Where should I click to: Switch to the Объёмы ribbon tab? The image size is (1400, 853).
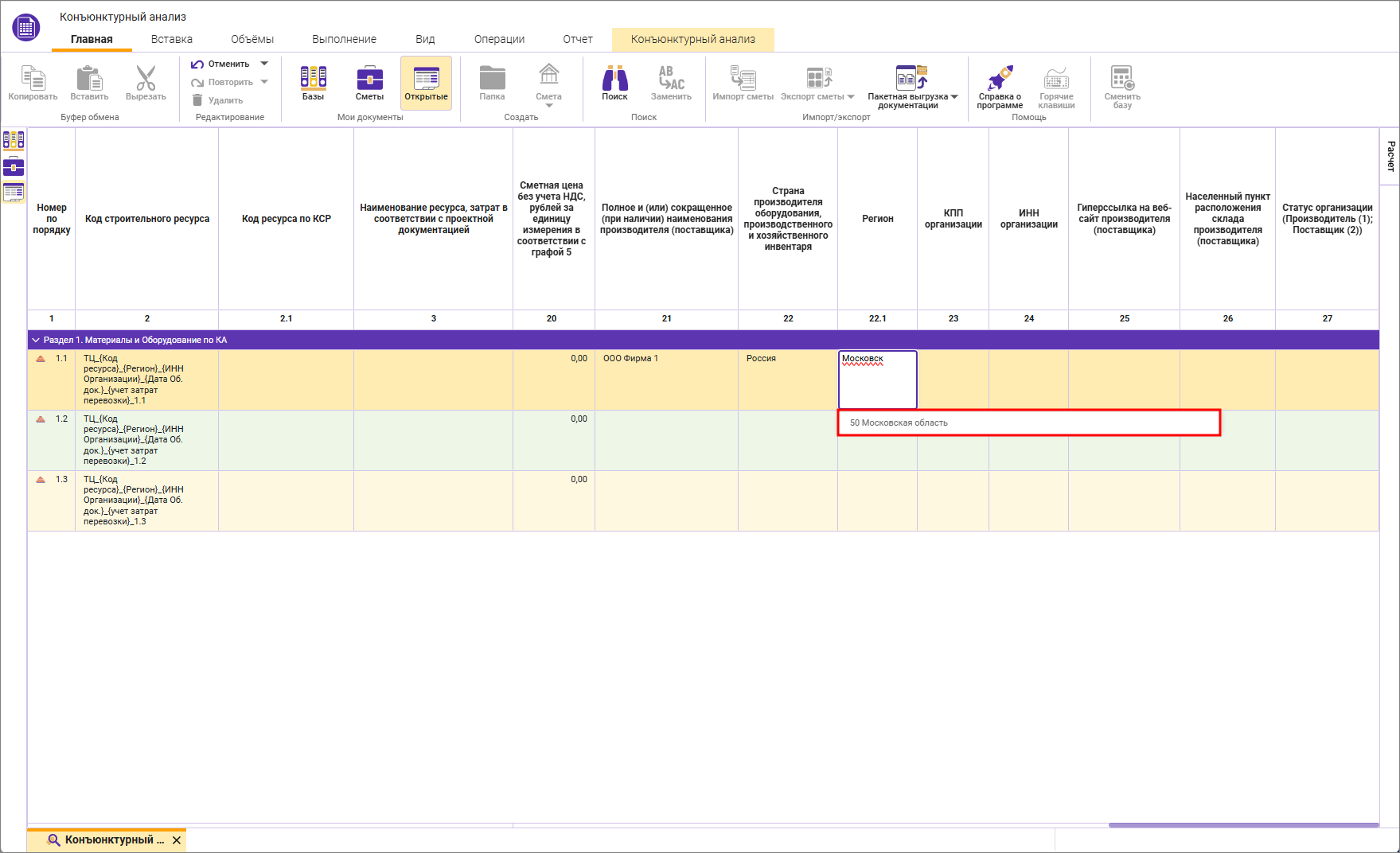pos(252,39)
